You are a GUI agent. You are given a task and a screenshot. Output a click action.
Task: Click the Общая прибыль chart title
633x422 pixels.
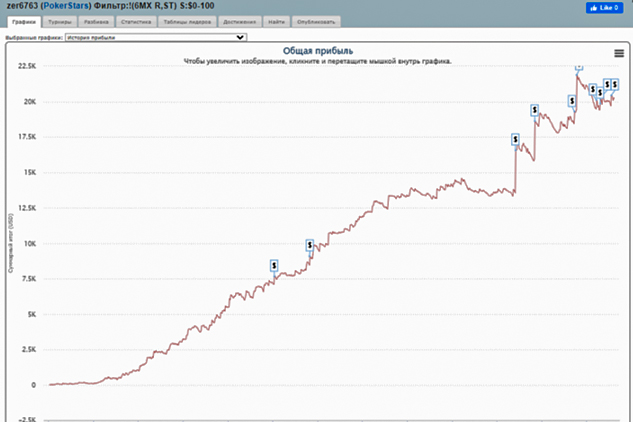(x=316, y=50)
